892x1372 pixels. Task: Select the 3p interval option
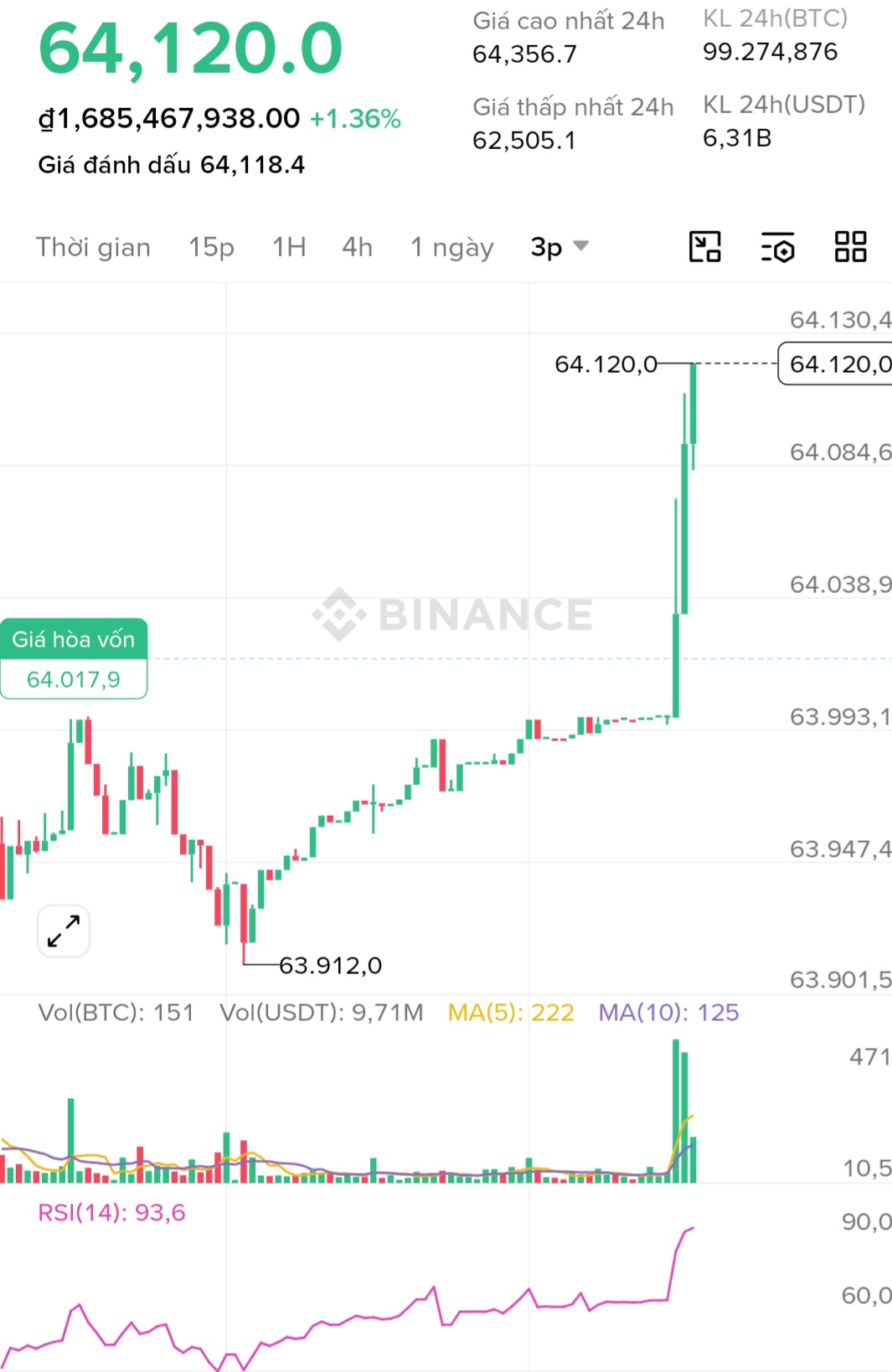pos(546,247)
